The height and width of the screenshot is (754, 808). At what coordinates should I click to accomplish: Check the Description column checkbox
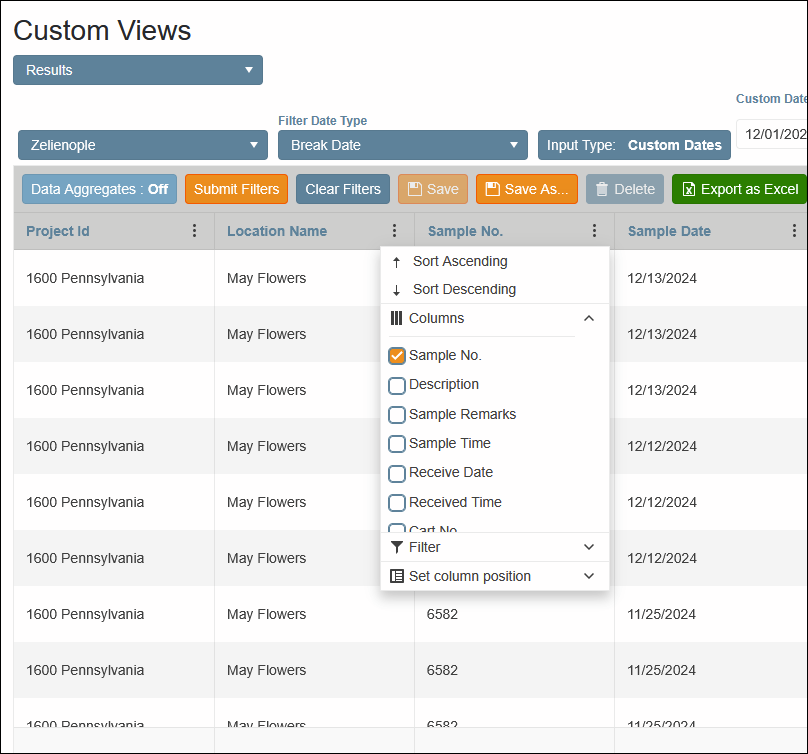(397, 385)
